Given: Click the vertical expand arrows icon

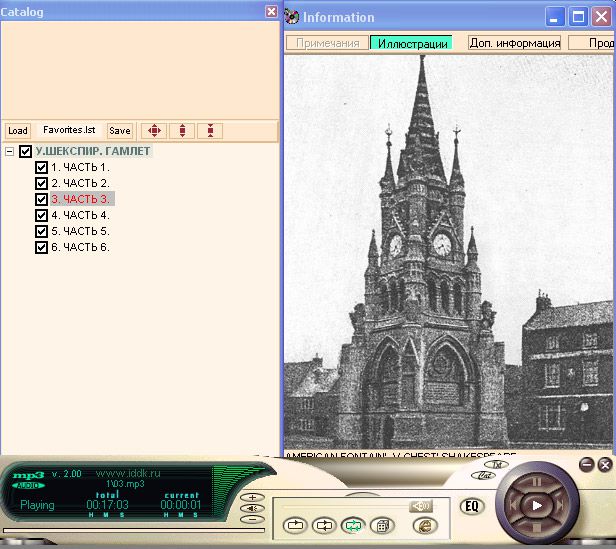Looking at the screenshot, I should coord(181,131).
